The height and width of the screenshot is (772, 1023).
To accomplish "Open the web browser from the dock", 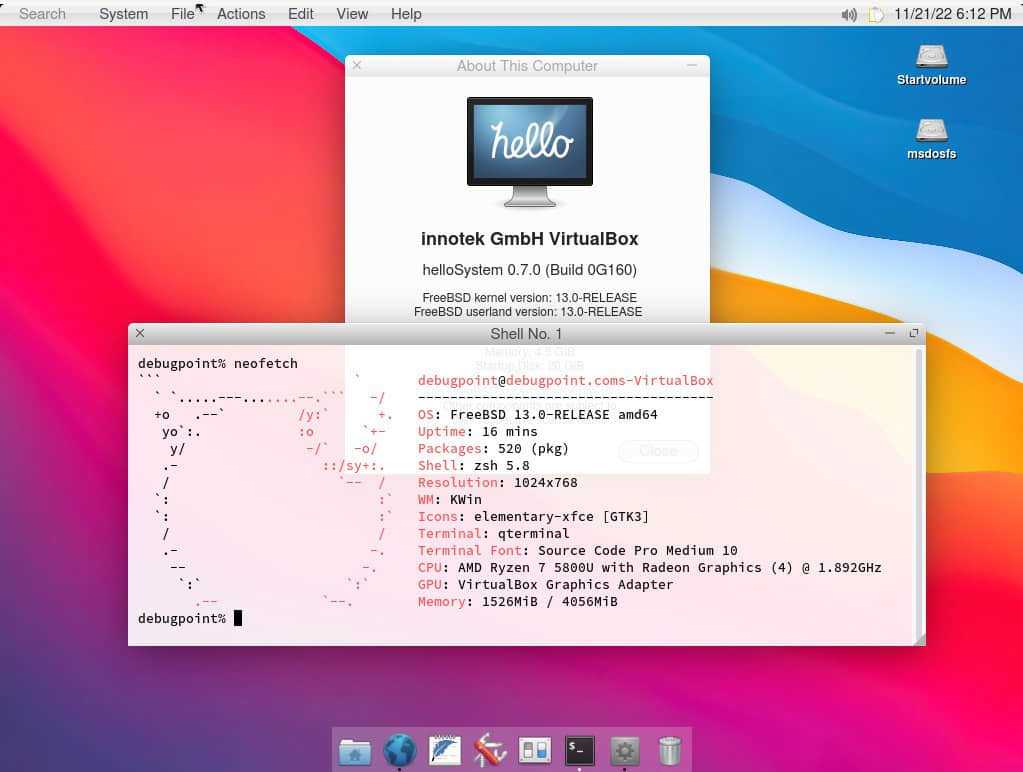I will [x=399, y=750].
